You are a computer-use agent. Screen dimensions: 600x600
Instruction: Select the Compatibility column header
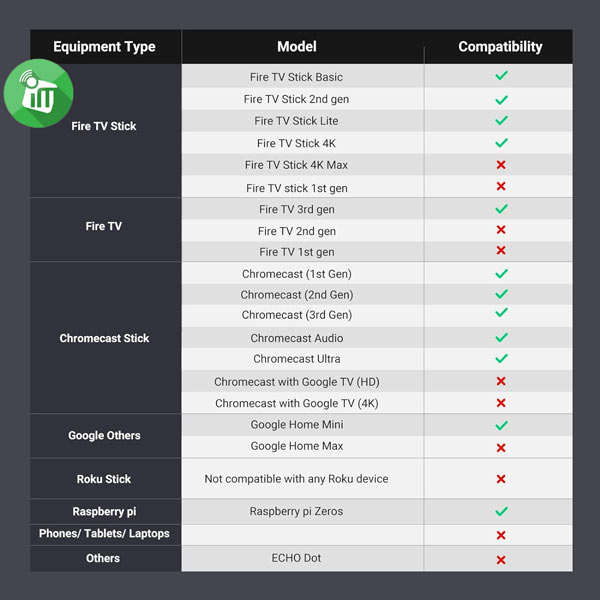[x=500, y=47]
